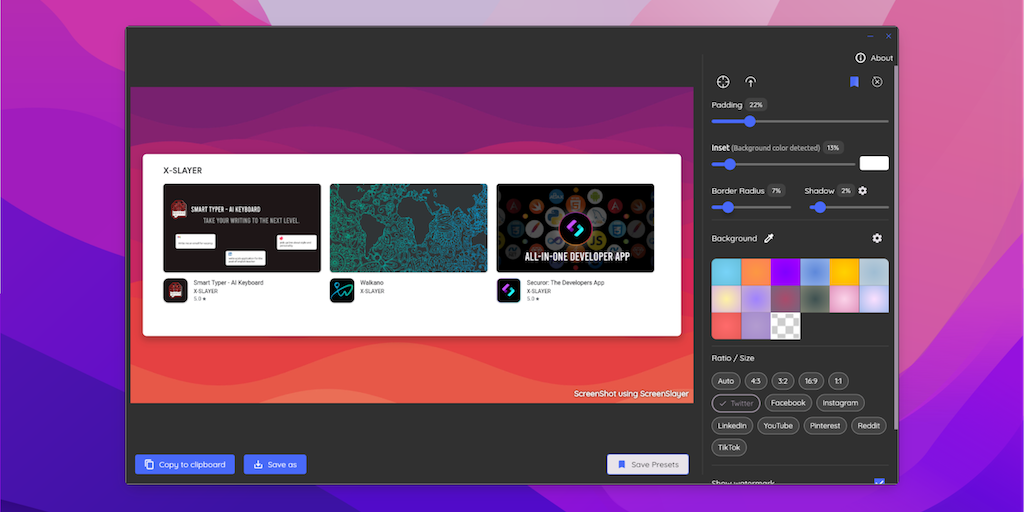Click the upload arrow icon
1024x512 pixels.
point(751,82)
